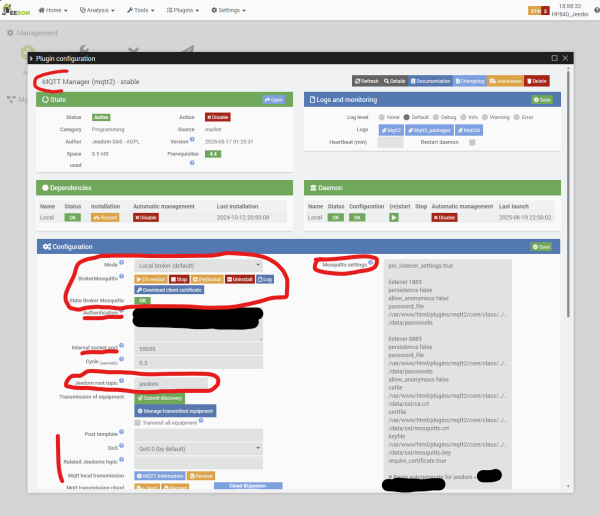Open the Mqtt2_packages log
The image size is (600, 516).
[x=429, y=130]
